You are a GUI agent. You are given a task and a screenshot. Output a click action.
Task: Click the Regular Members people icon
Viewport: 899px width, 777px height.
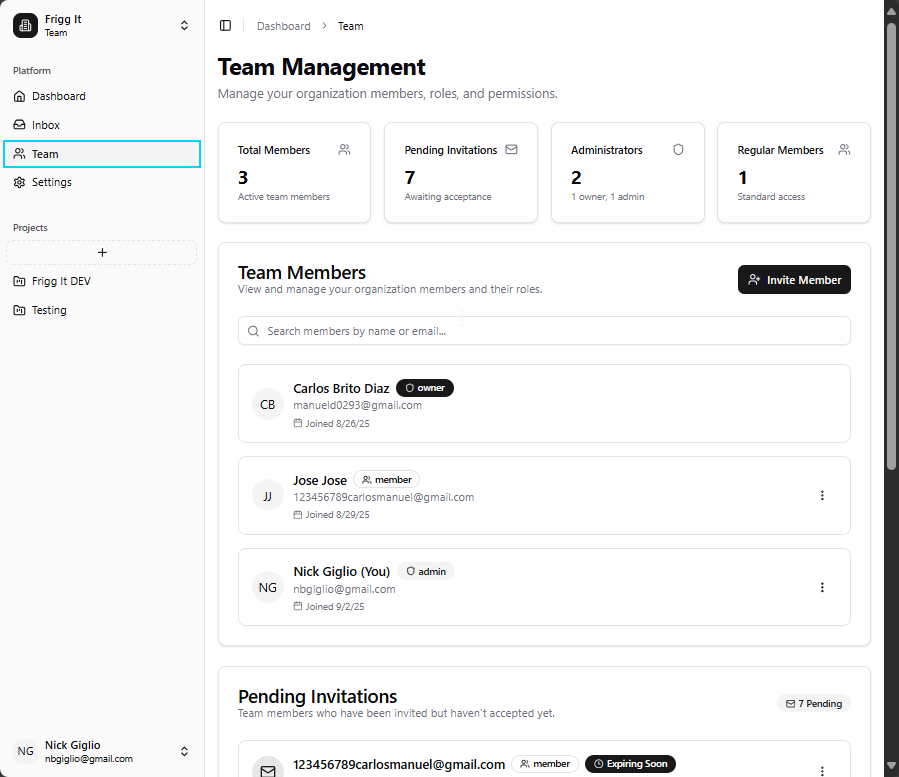coord(844,150)
